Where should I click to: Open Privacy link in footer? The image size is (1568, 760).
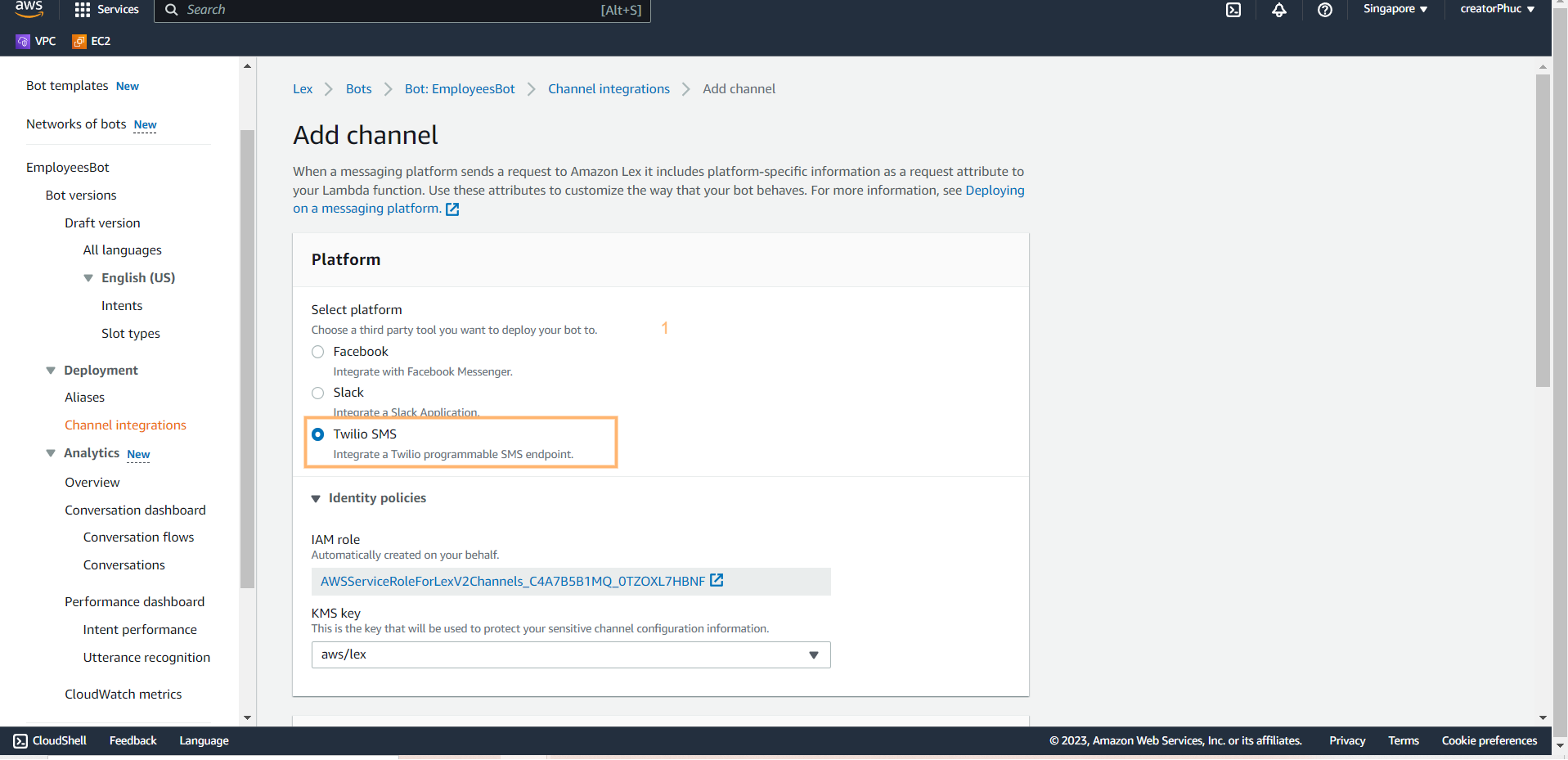[1347, 741]
